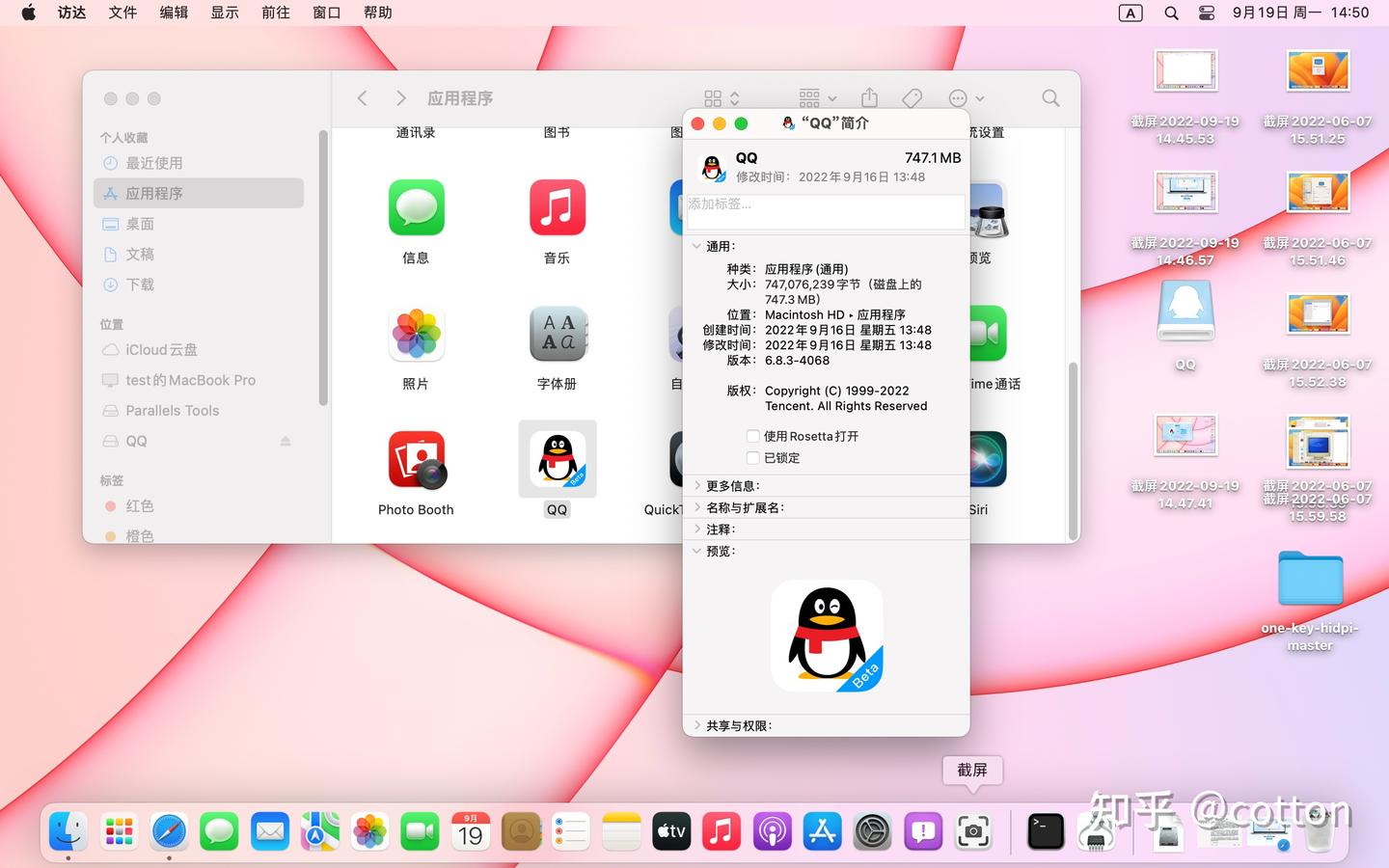Image resolution: width=1389 pixels, height=868 pixels.
Task: Click the 添加标签 input field
Action: coord(825,211)
